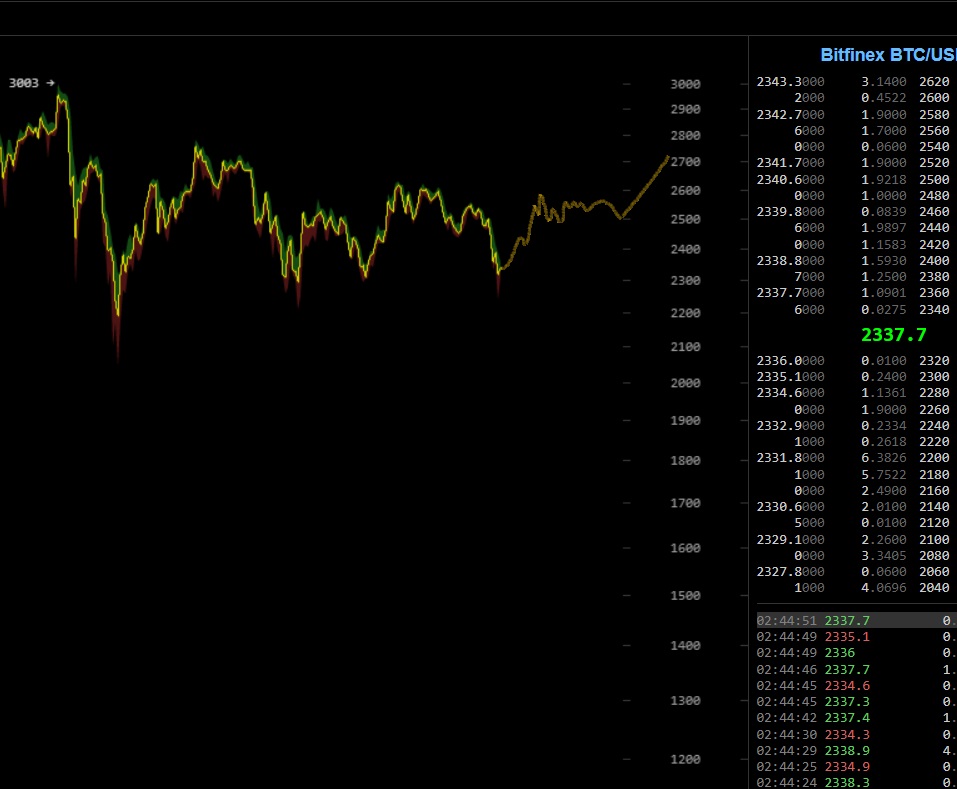Viewport: 957px width, 789px height.
Task: Select the trade time 02:44:25
Action: (x=787, y=767)
